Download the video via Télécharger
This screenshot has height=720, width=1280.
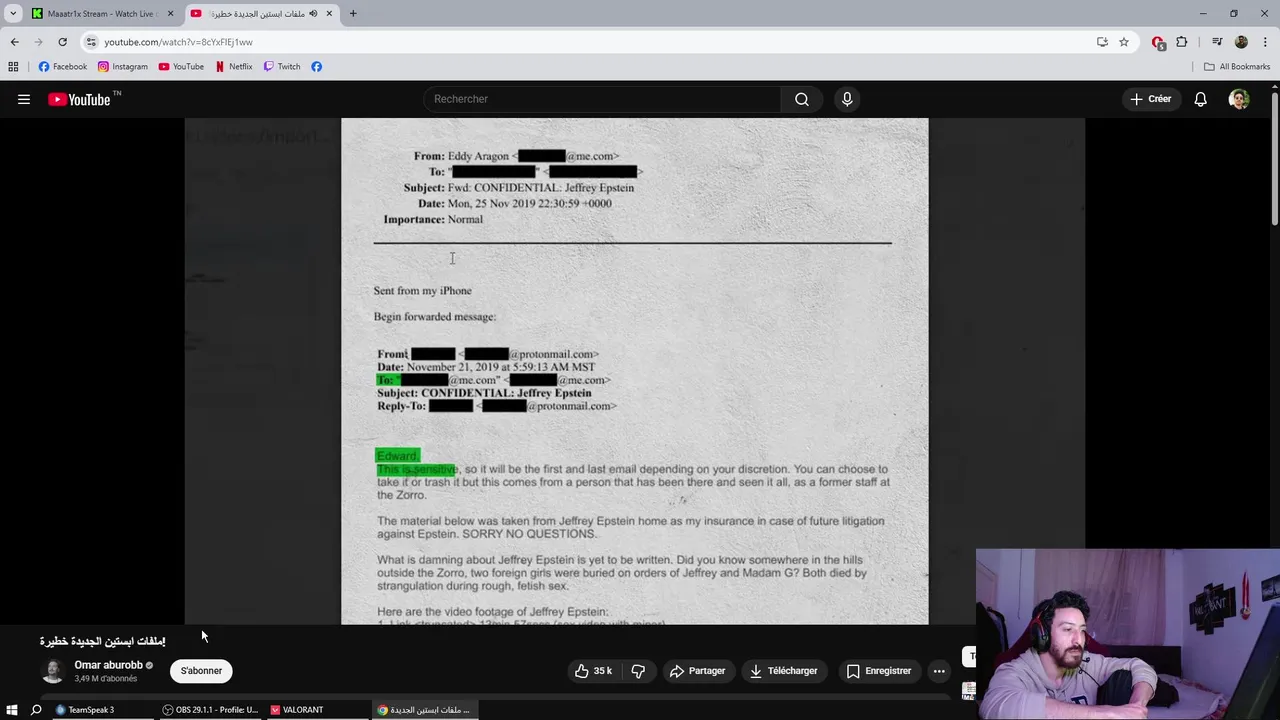tap(784, 671)
